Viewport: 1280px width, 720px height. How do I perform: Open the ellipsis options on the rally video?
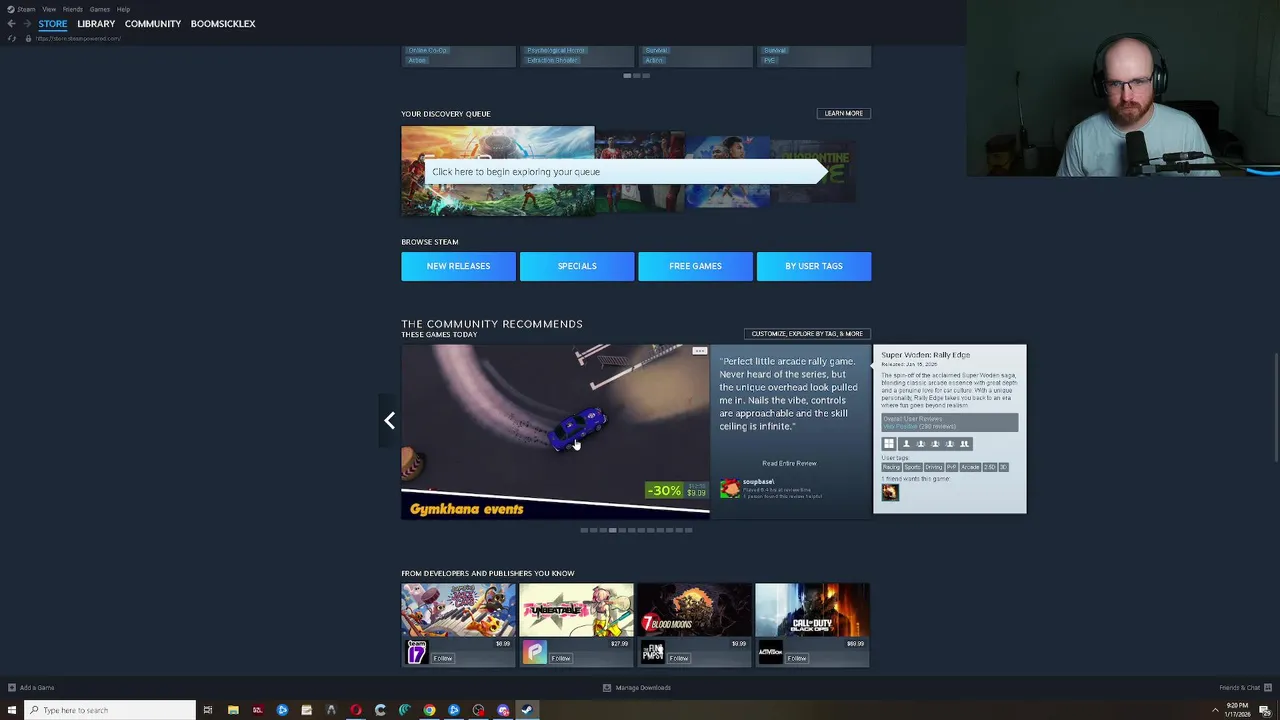click(699, 351)
